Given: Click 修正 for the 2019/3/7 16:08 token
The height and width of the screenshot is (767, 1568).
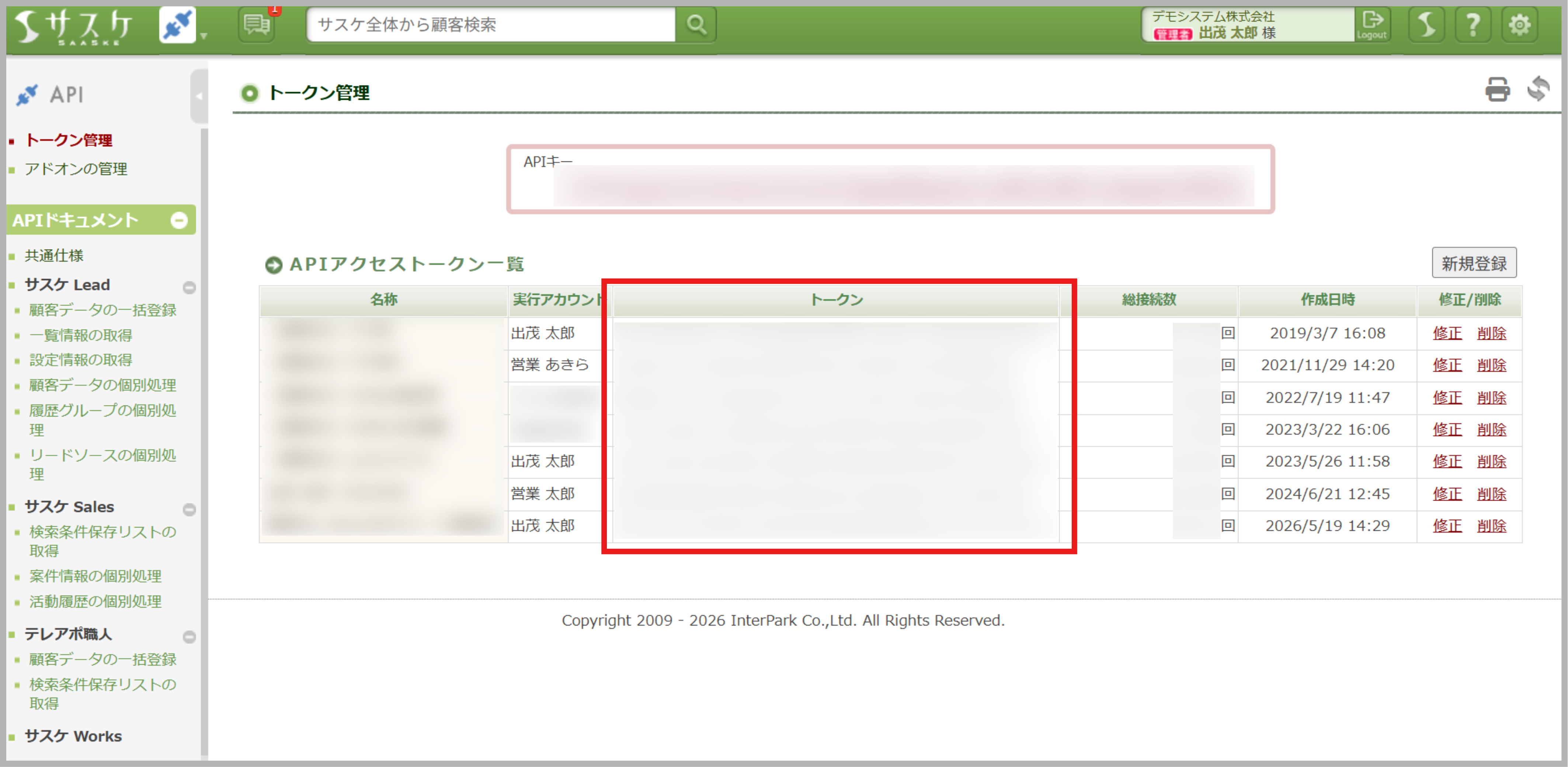Looking at the screenshot, I should [1447, 334].
